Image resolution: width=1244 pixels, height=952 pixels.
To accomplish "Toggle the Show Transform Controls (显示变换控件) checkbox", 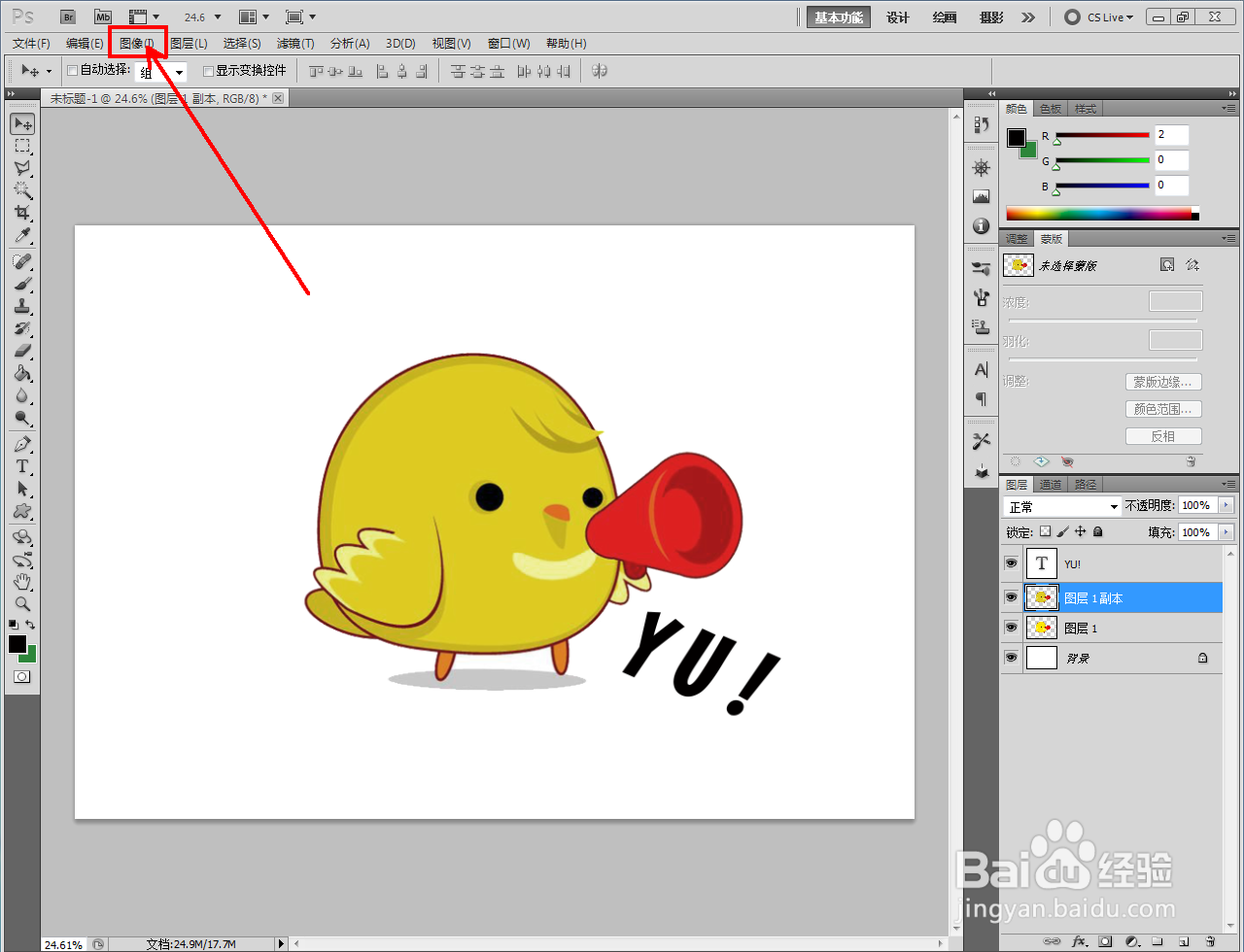I will [x=208, y=70].
